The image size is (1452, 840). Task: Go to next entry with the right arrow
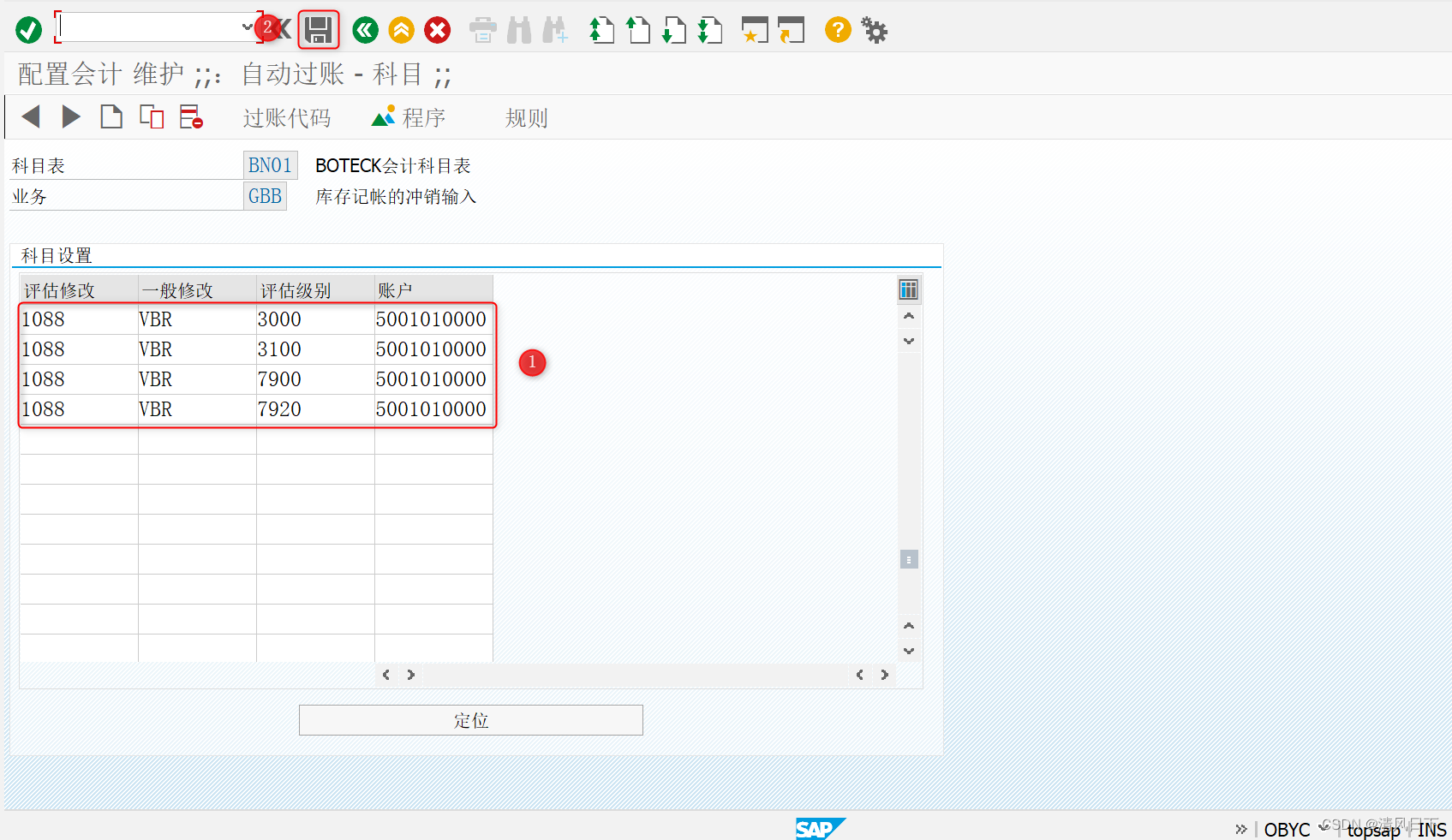click(x=70, y=116)
